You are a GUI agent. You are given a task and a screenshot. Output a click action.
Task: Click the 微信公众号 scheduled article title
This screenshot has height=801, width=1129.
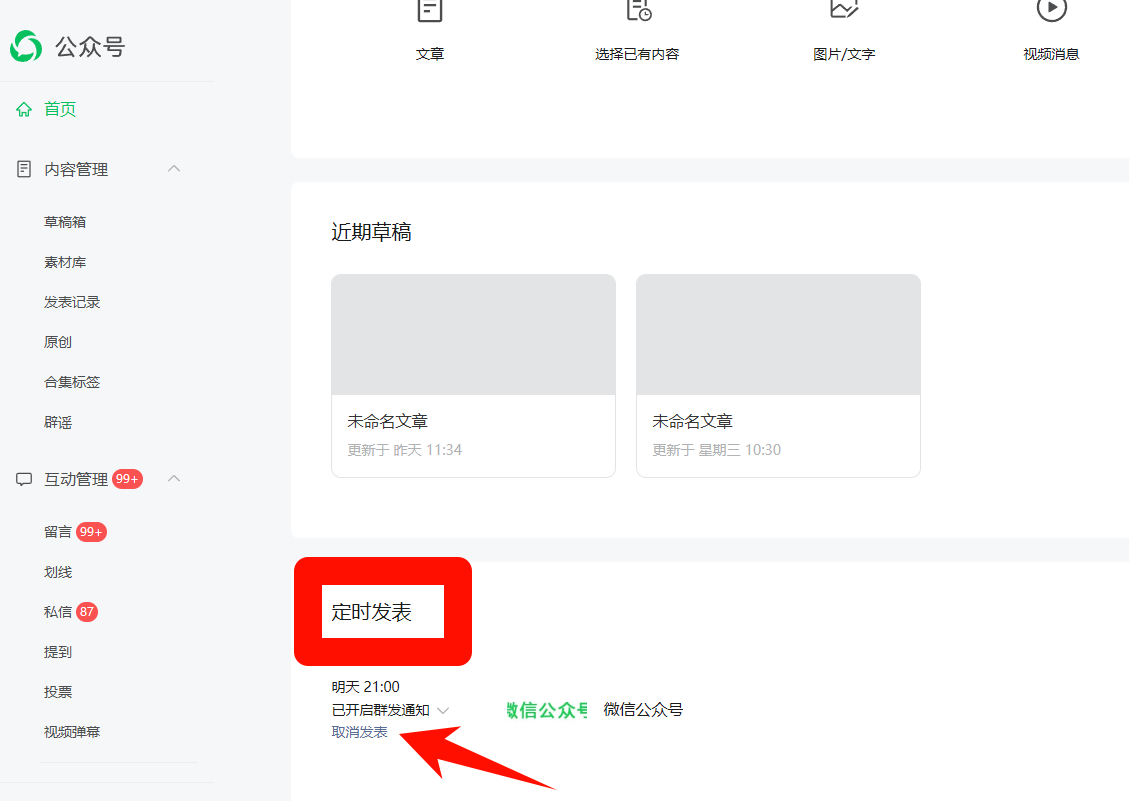pyautogui.click(x=643, y=710)
